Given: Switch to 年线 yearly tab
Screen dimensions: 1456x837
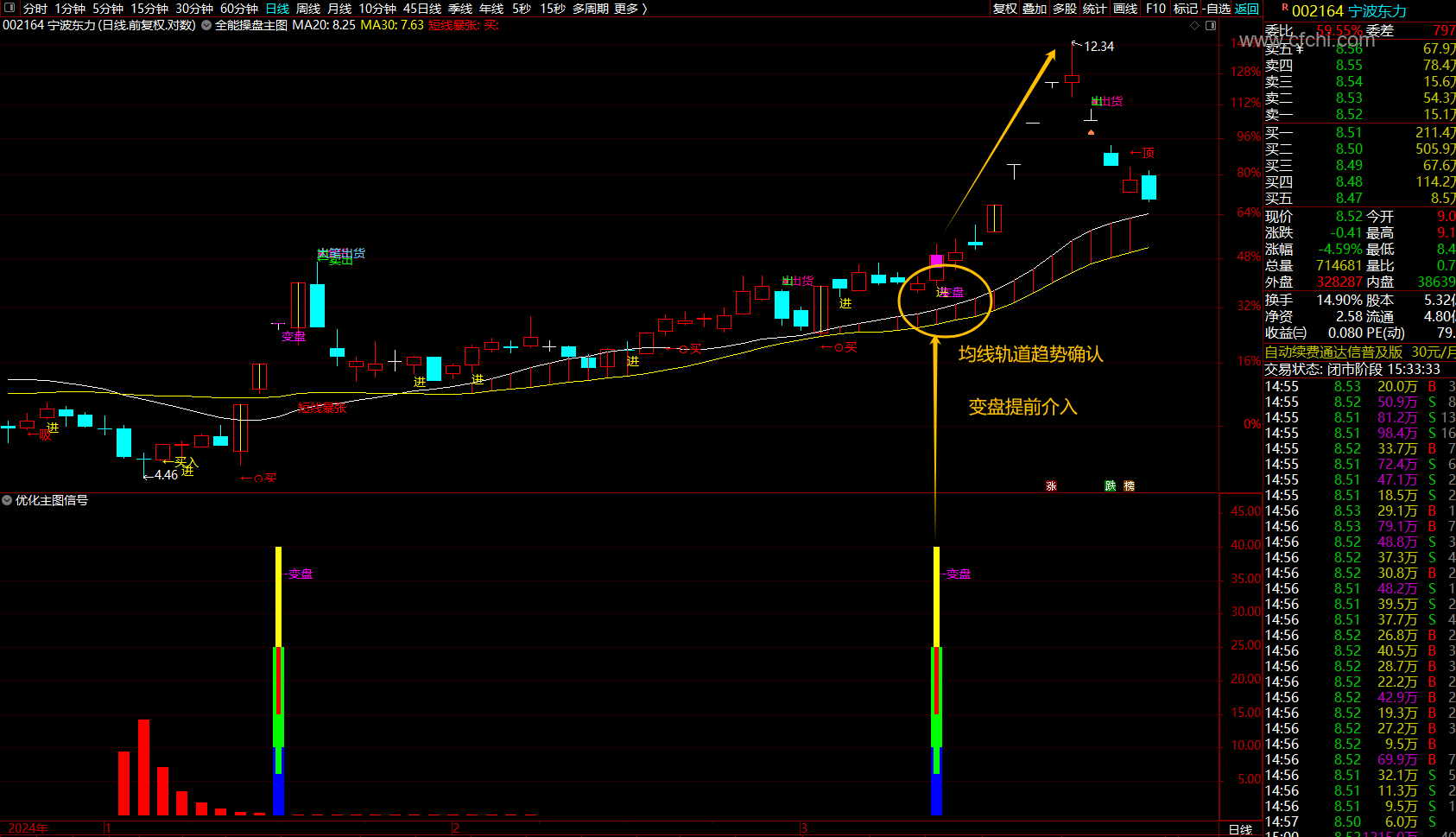Looking at the screenshot, I should (491, 8).
